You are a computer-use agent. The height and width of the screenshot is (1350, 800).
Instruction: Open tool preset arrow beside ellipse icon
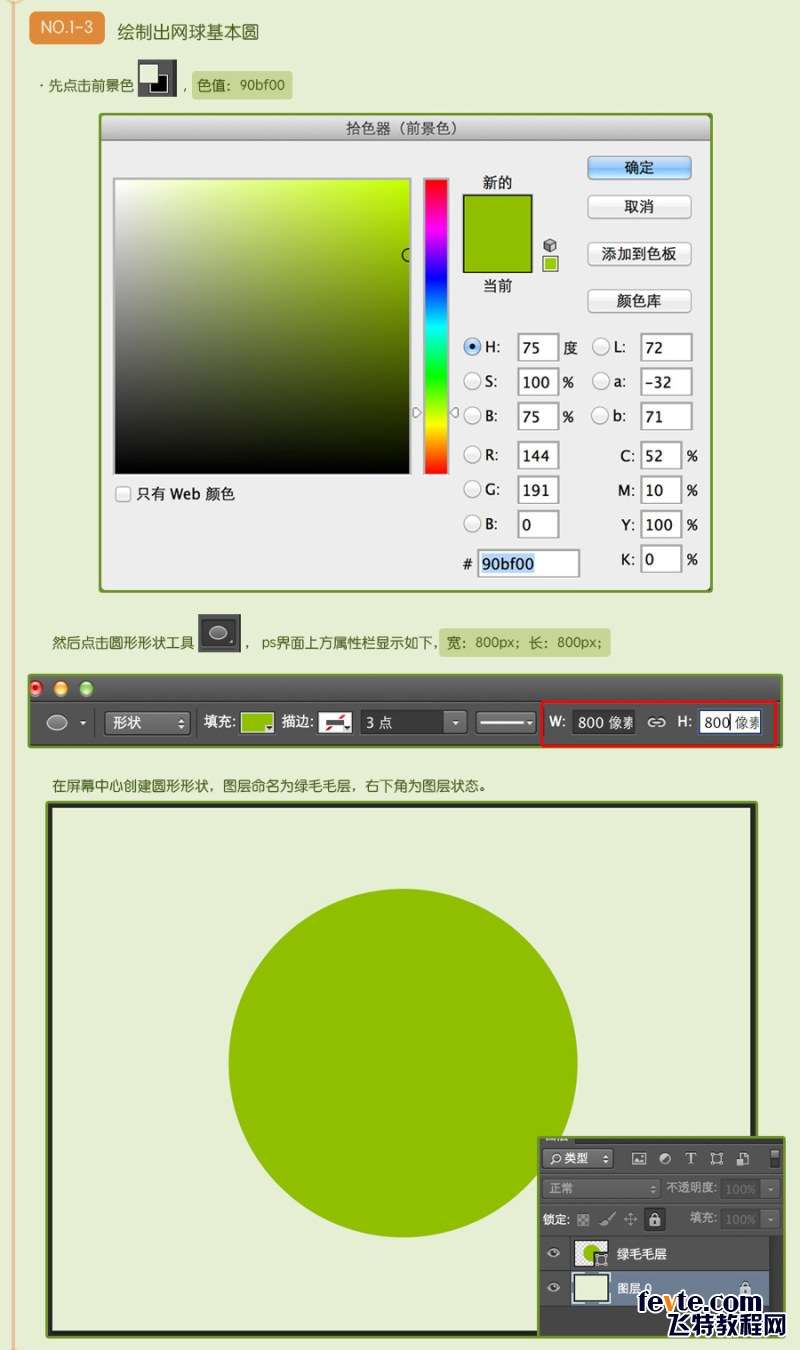coord(83,722)
